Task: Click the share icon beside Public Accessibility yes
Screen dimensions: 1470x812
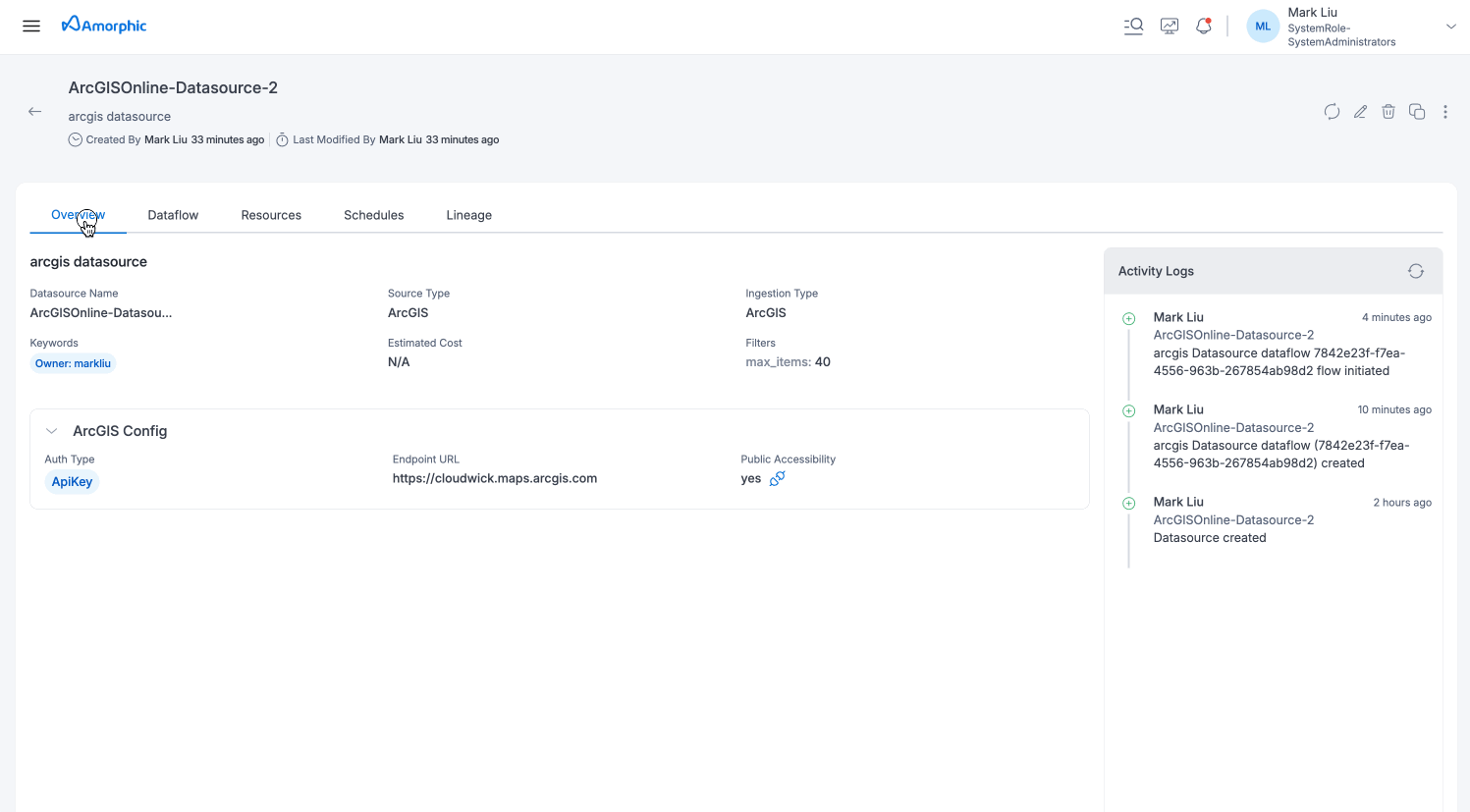Action: click(x=776, y=478)
